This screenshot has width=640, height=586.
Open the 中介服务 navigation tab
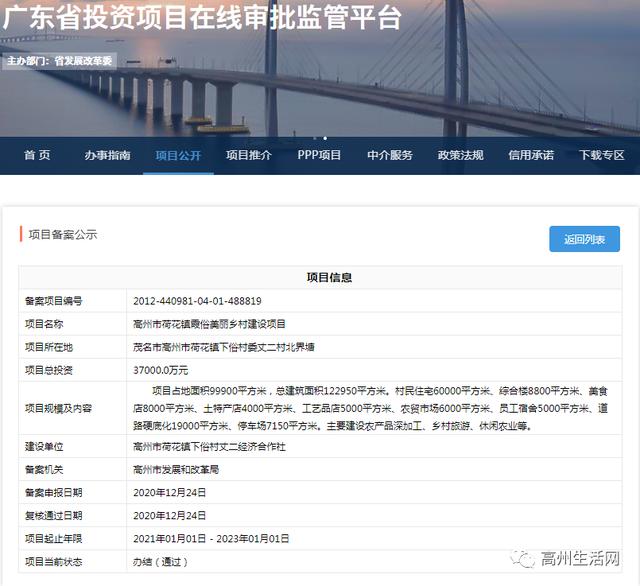(390, 155)
